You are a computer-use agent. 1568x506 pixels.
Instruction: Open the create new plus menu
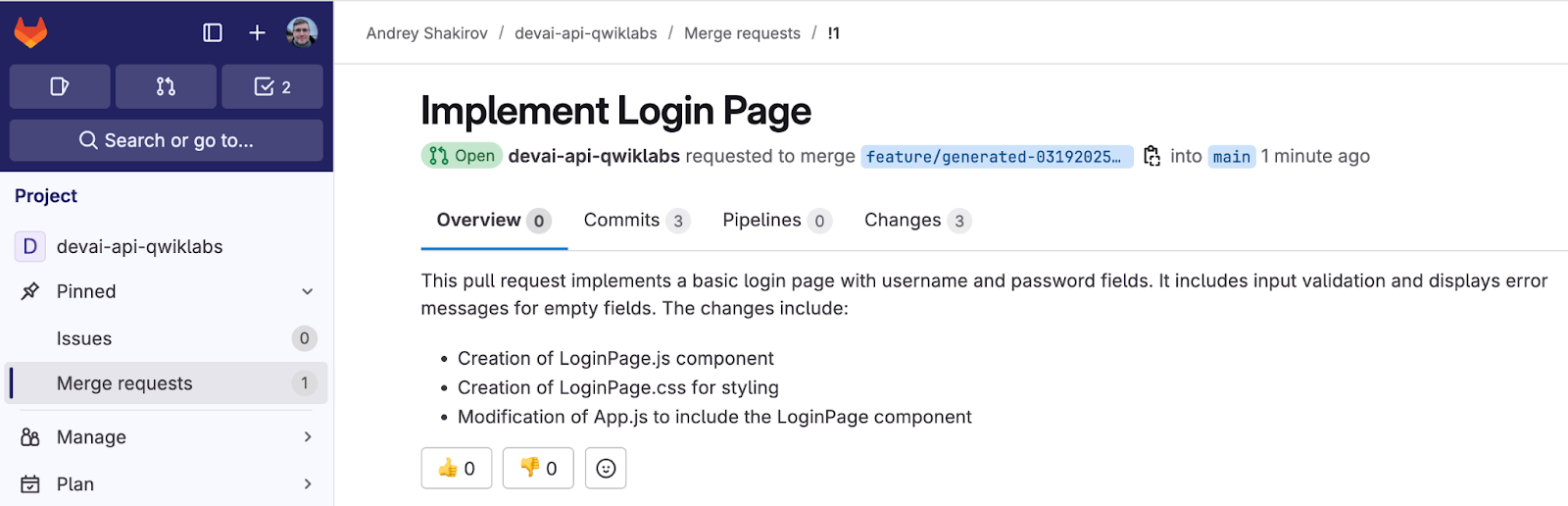(x=257, y=33)
